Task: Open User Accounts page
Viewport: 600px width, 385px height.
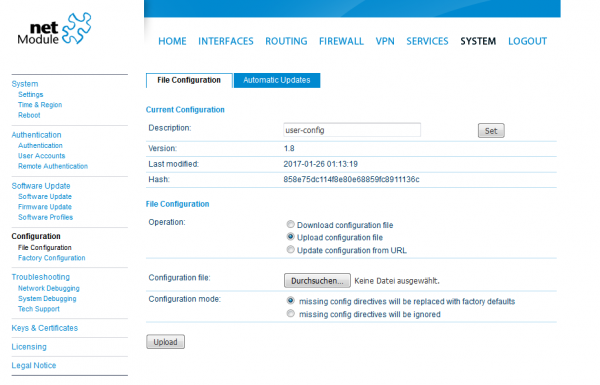Action: (41, 156)
